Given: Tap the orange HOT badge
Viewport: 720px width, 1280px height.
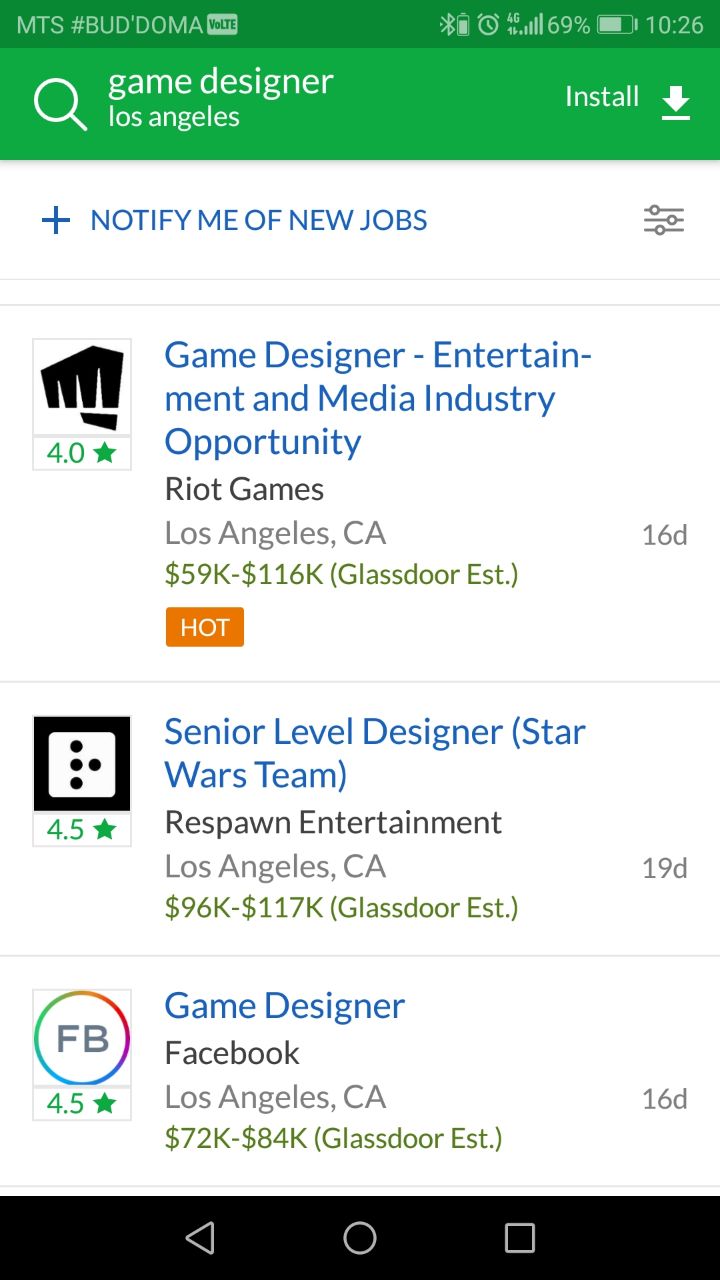Looking at the screenshot, I should point(205,628).
